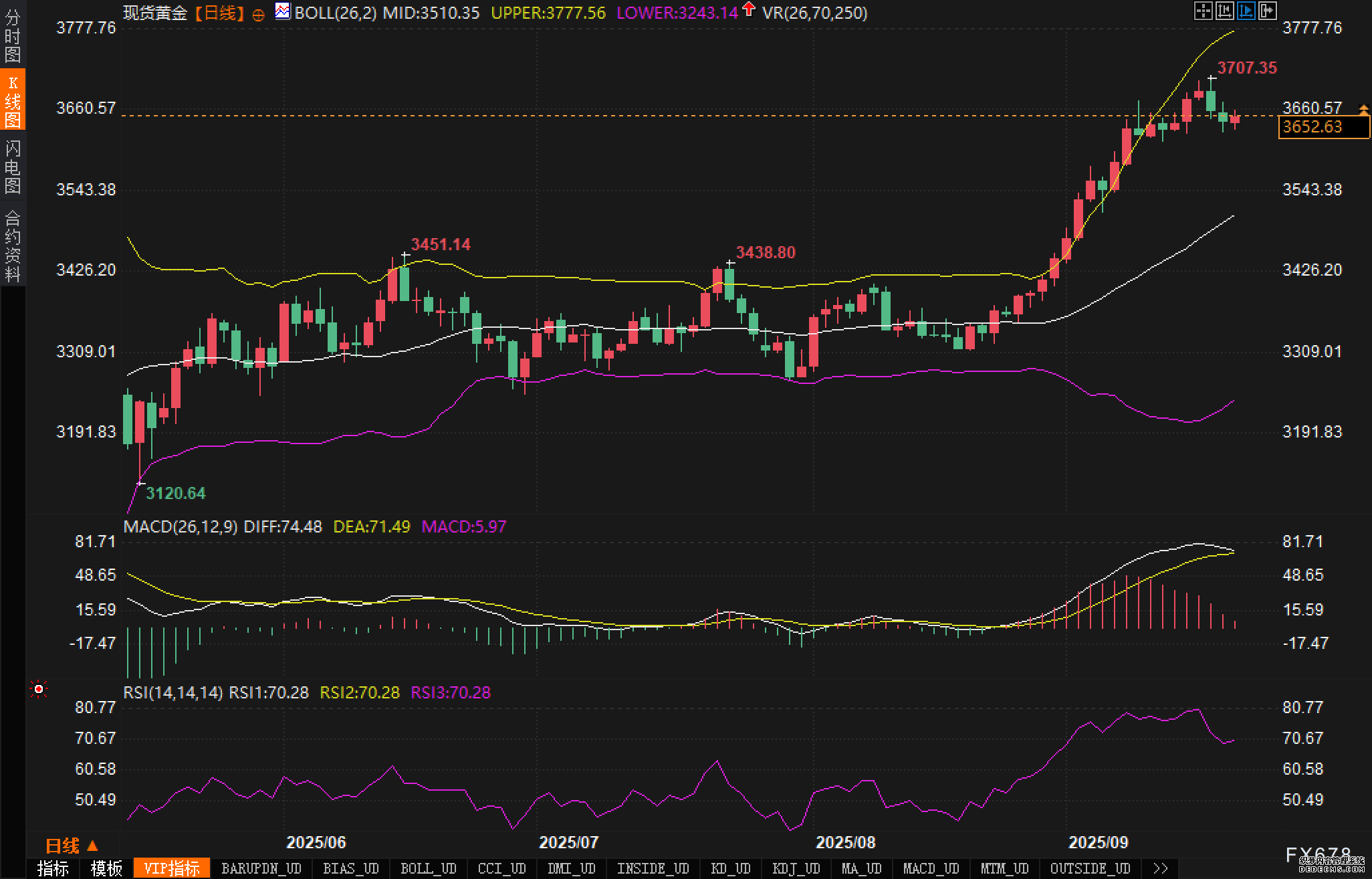
Task: Apply the MA_UD indicator
Action: pyautogui.click(x=862, y=868)
